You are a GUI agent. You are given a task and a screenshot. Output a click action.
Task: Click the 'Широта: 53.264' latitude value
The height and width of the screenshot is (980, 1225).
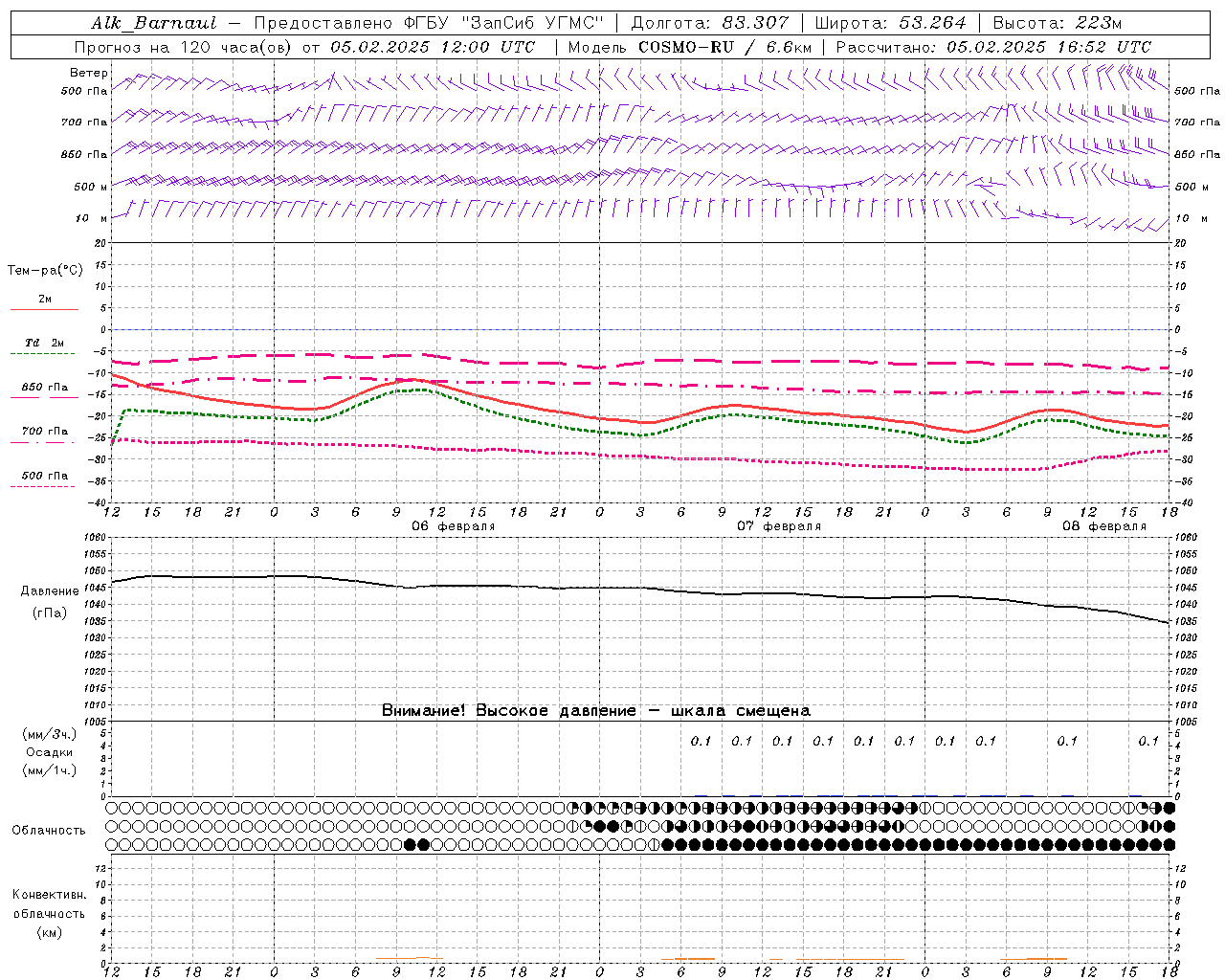(x=892, y=23)
